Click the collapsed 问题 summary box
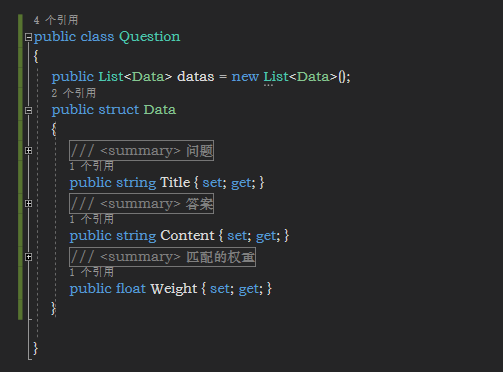The height and width of the screenshot is (372, 503). 141,151
